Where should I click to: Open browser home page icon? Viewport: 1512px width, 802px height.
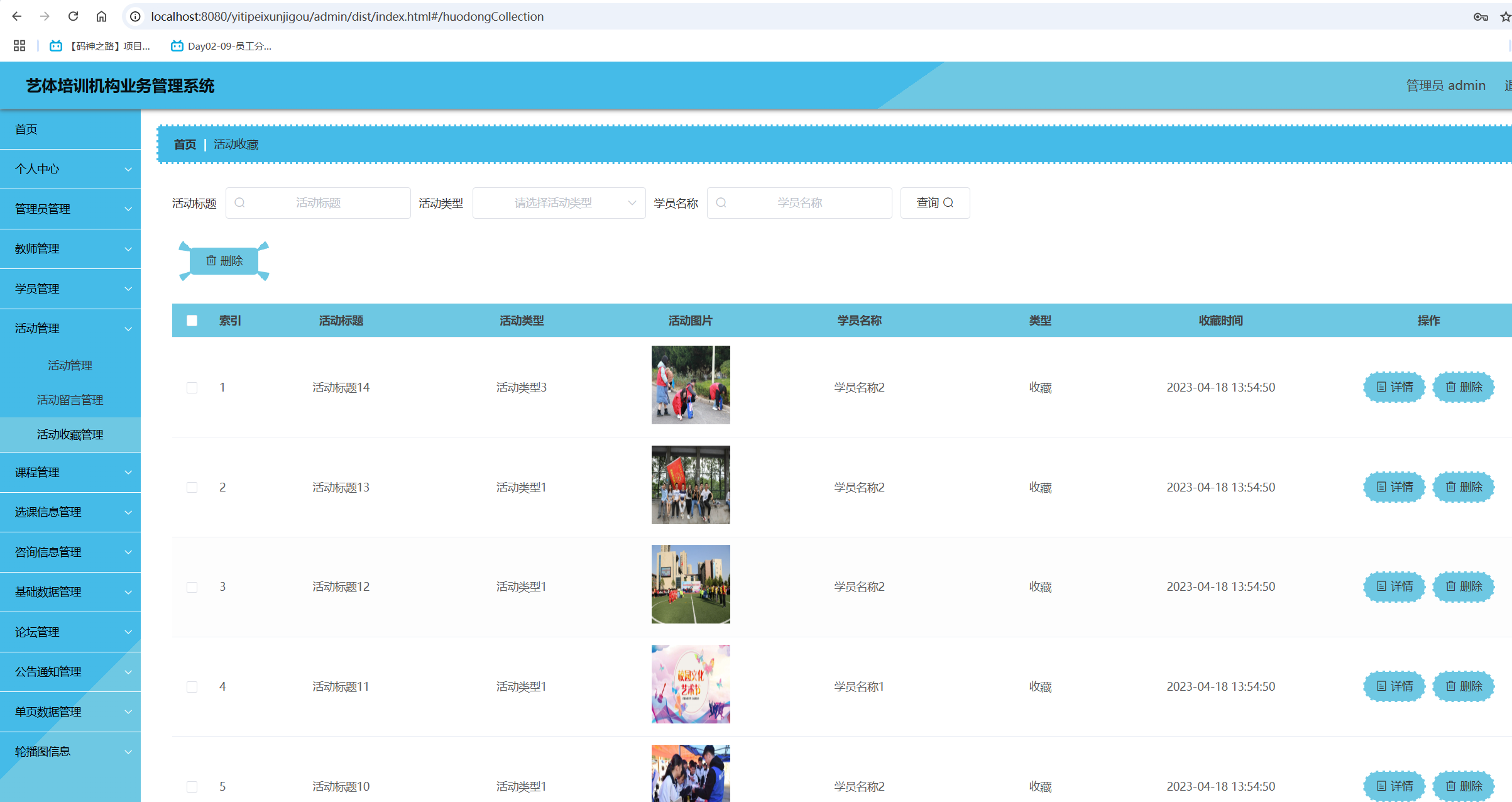(x=101, y=16)
